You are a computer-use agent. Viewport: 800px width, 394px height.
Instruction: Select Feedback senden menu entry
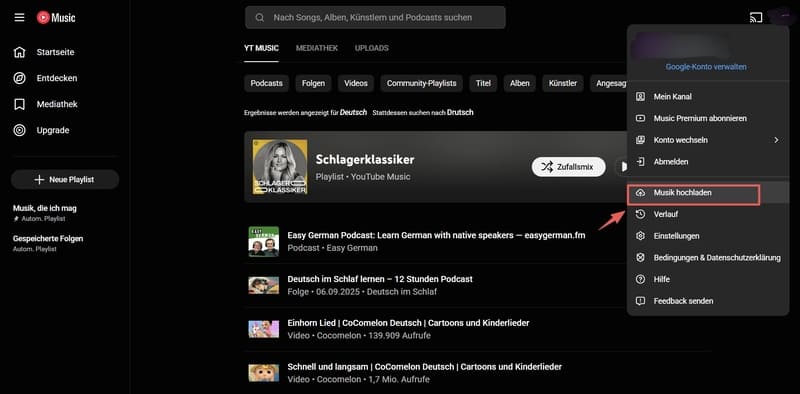708,301
